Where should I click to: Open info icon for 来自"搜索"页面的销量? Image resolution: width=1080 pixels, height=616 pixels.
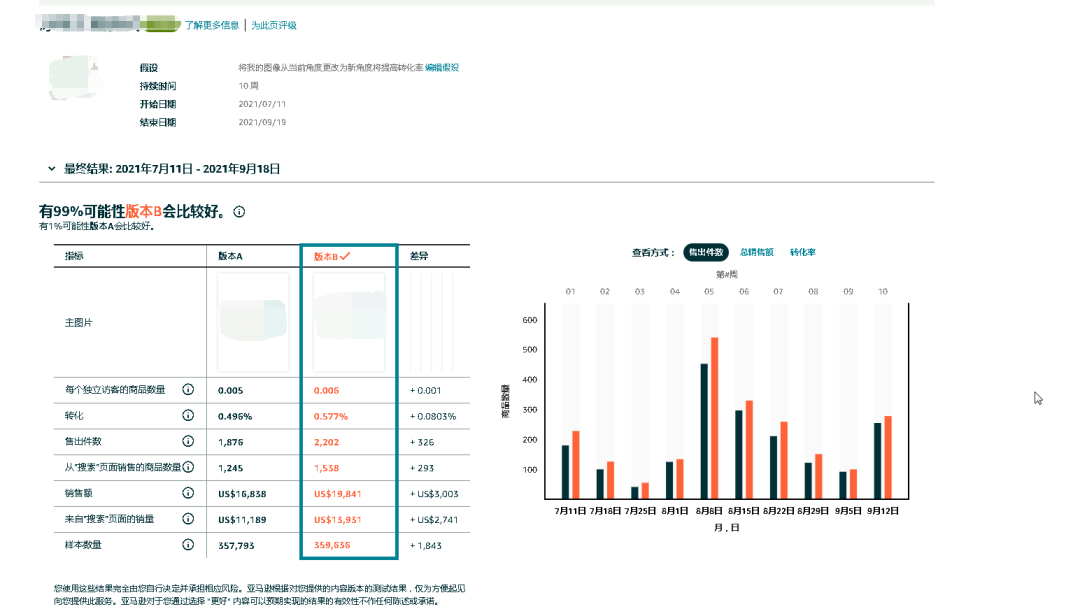[188, 519]
